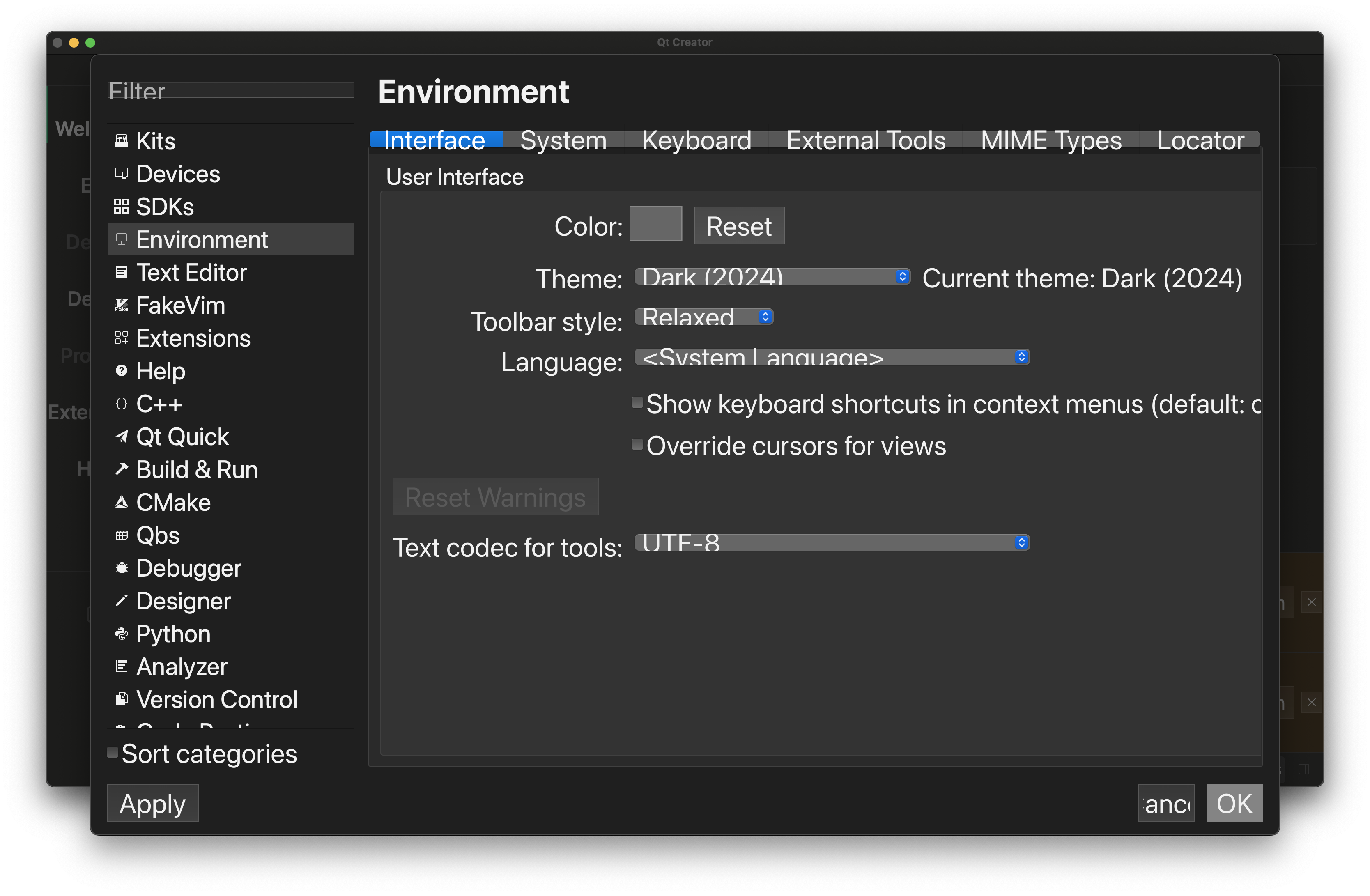Select the FakeVim icon
Screen dimensions: 1370x896
[x=122, y=305]
